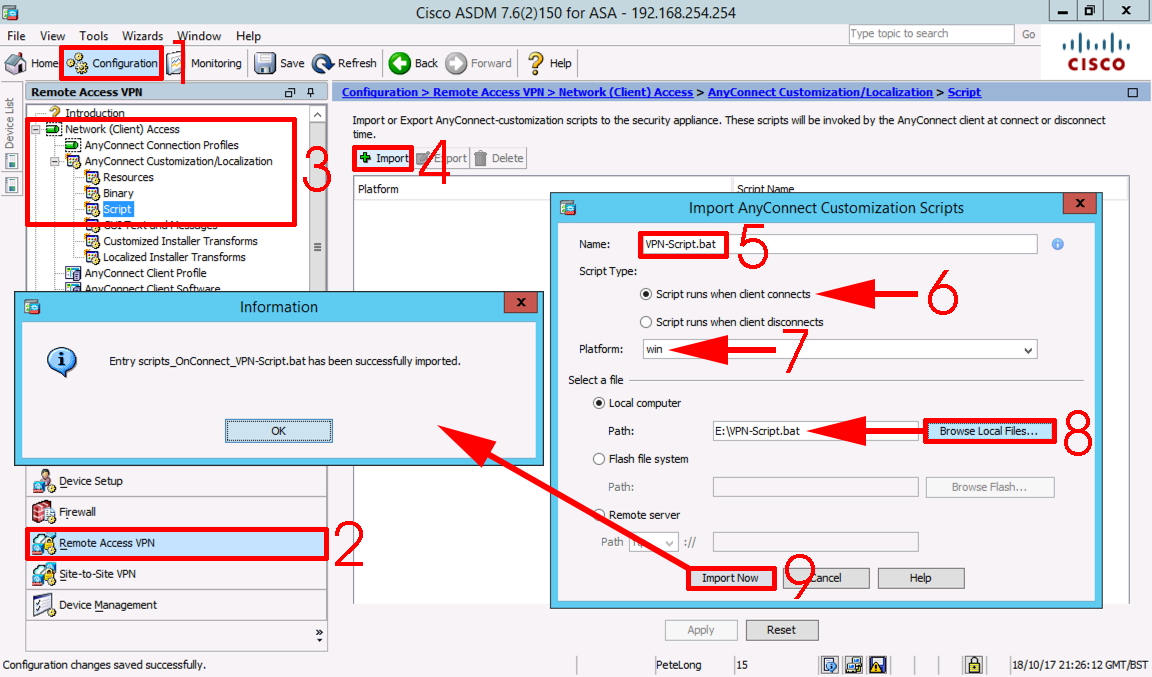This screenshot has width=1152, height=677.
Task: Open the File menu
Action: [16, 36]
